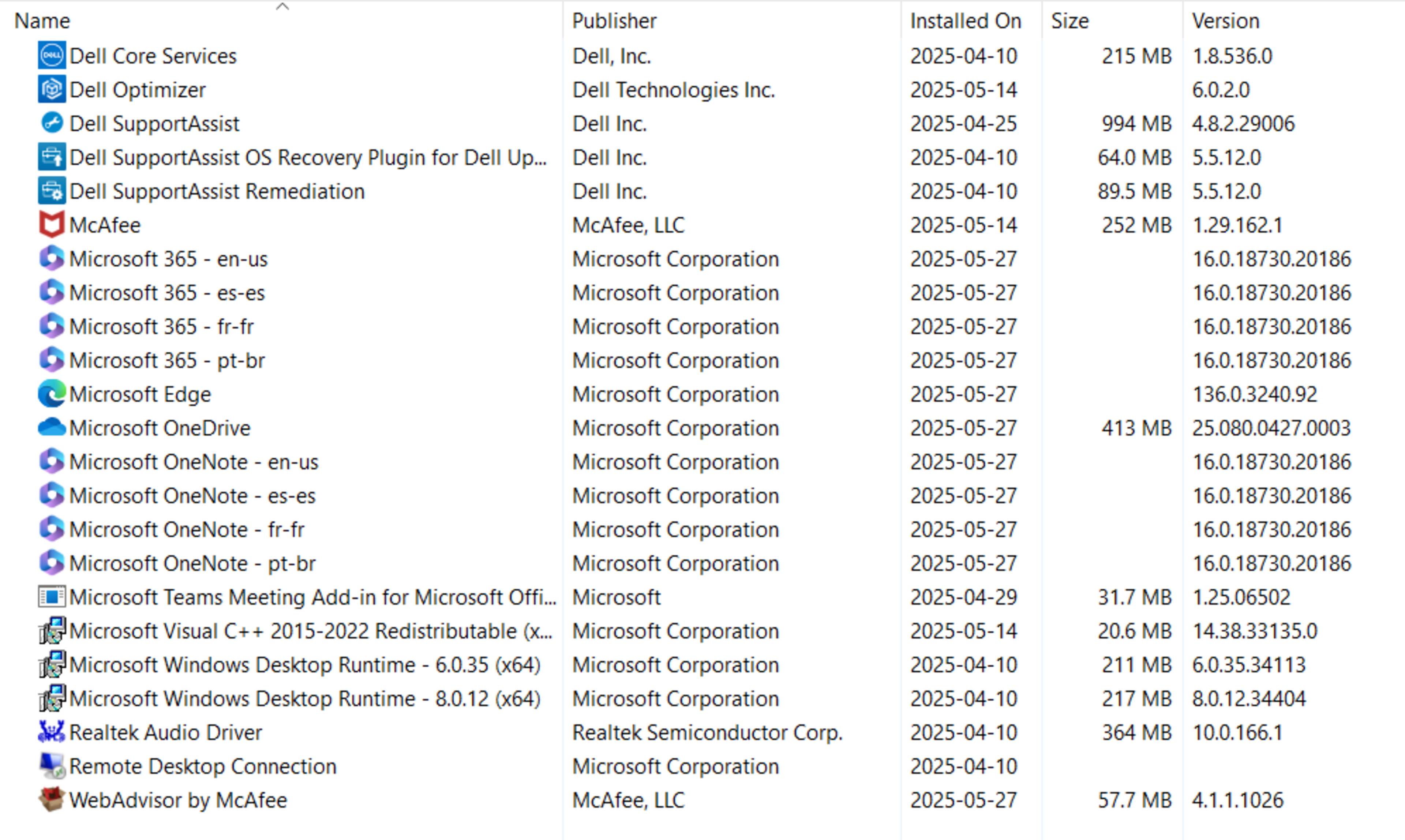Viewport: 1405px width, 840px height.
Task: Click the Realtek Audio Driver icon
Action: pyautogui.click(x=52, y=732)
